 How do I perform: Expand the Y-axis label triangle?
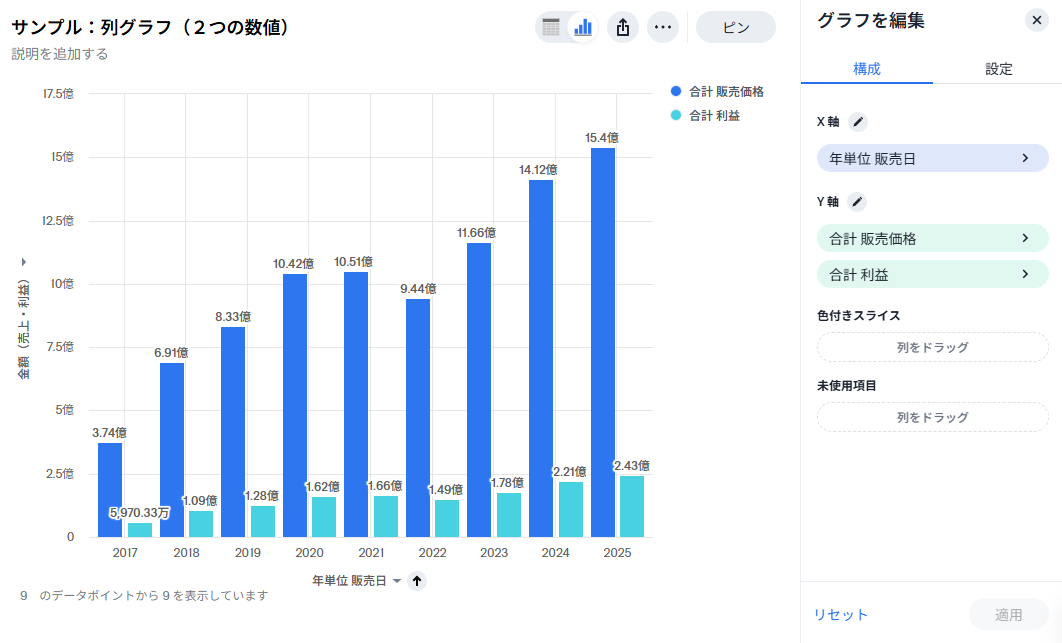tap(24, 262)
